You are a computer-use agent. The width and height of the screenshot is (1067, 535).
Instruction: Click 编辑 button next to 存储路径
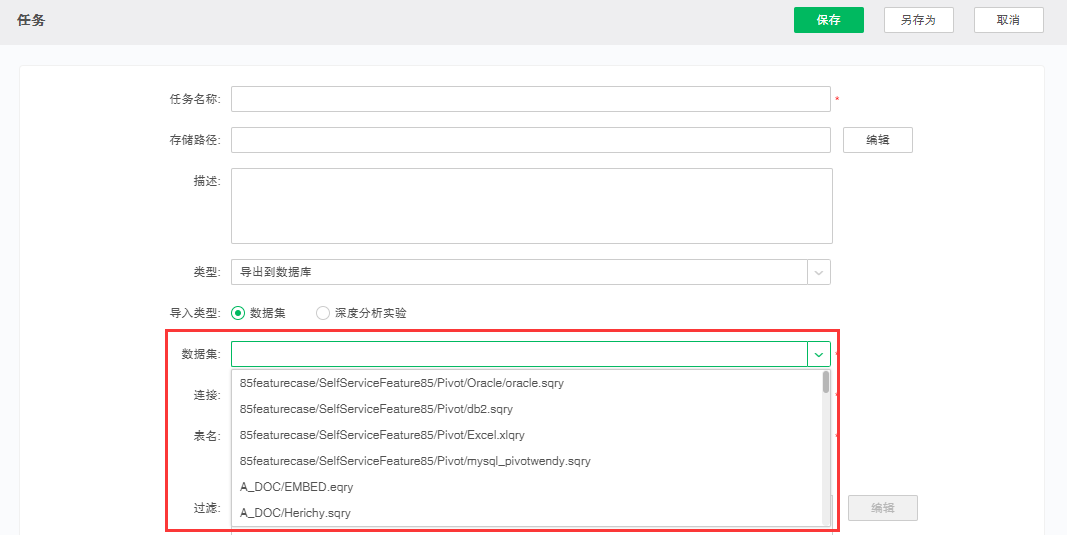coord(877,140)
